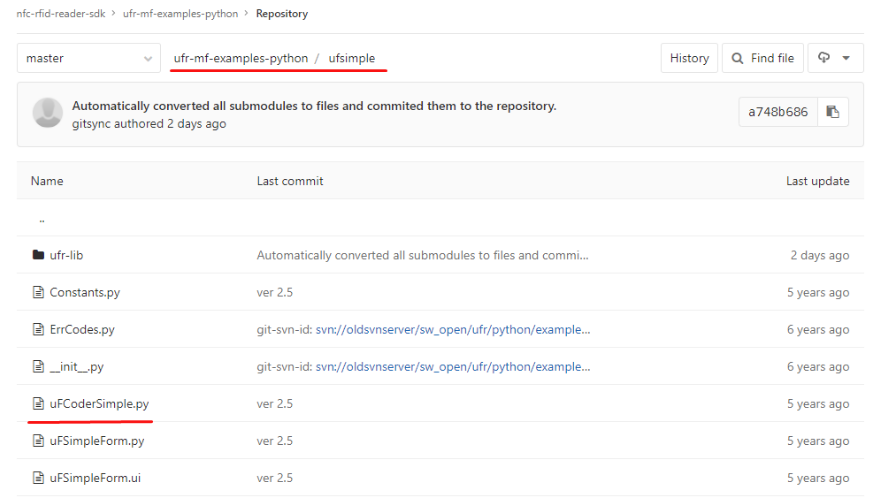This screenshot has height=500, width=875.
Task: Expand the download options caret
Action: (846, 58)
